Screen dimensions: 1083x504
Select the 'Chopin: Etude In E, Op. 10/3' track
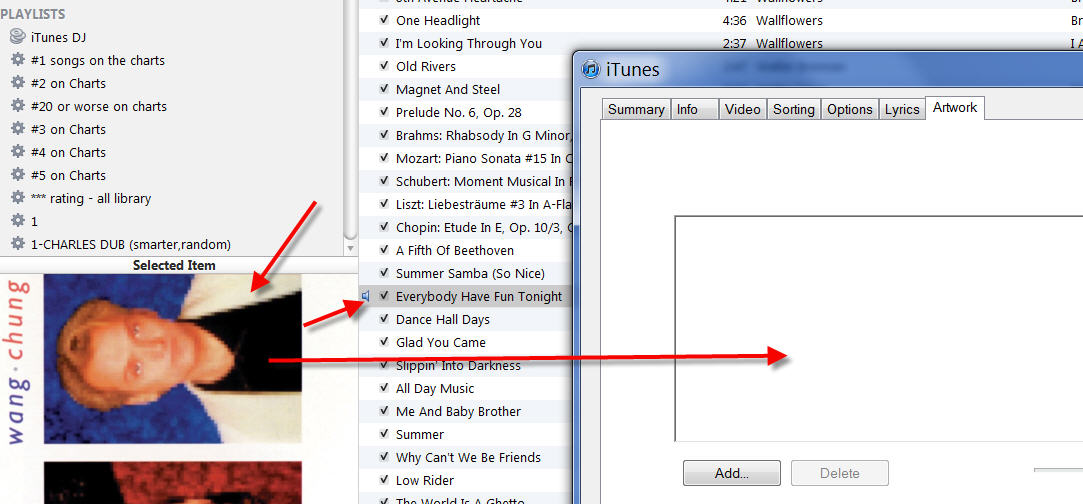[484, 227]
